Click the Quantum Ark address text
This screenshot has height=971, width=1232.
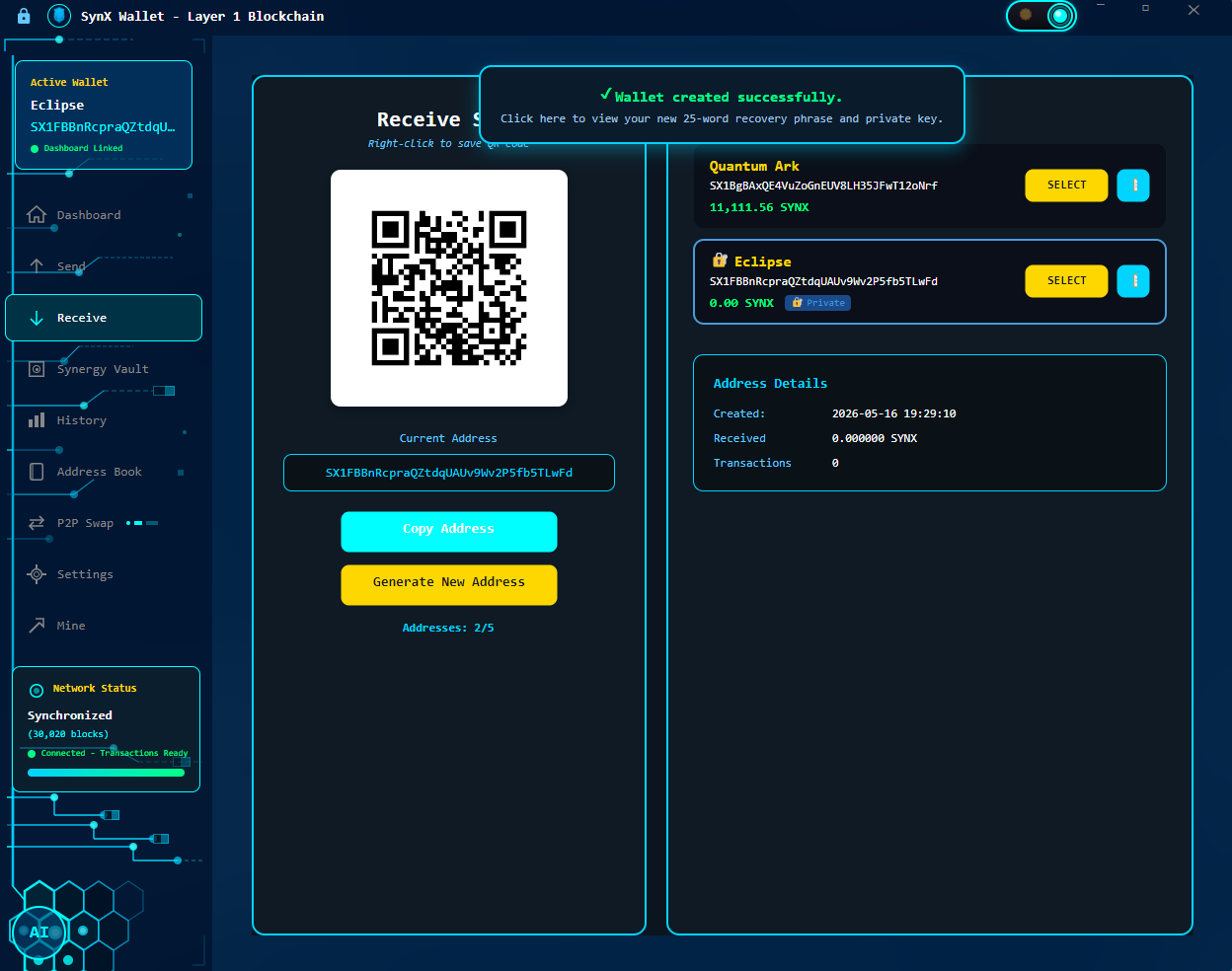click(x=823, y=186)
